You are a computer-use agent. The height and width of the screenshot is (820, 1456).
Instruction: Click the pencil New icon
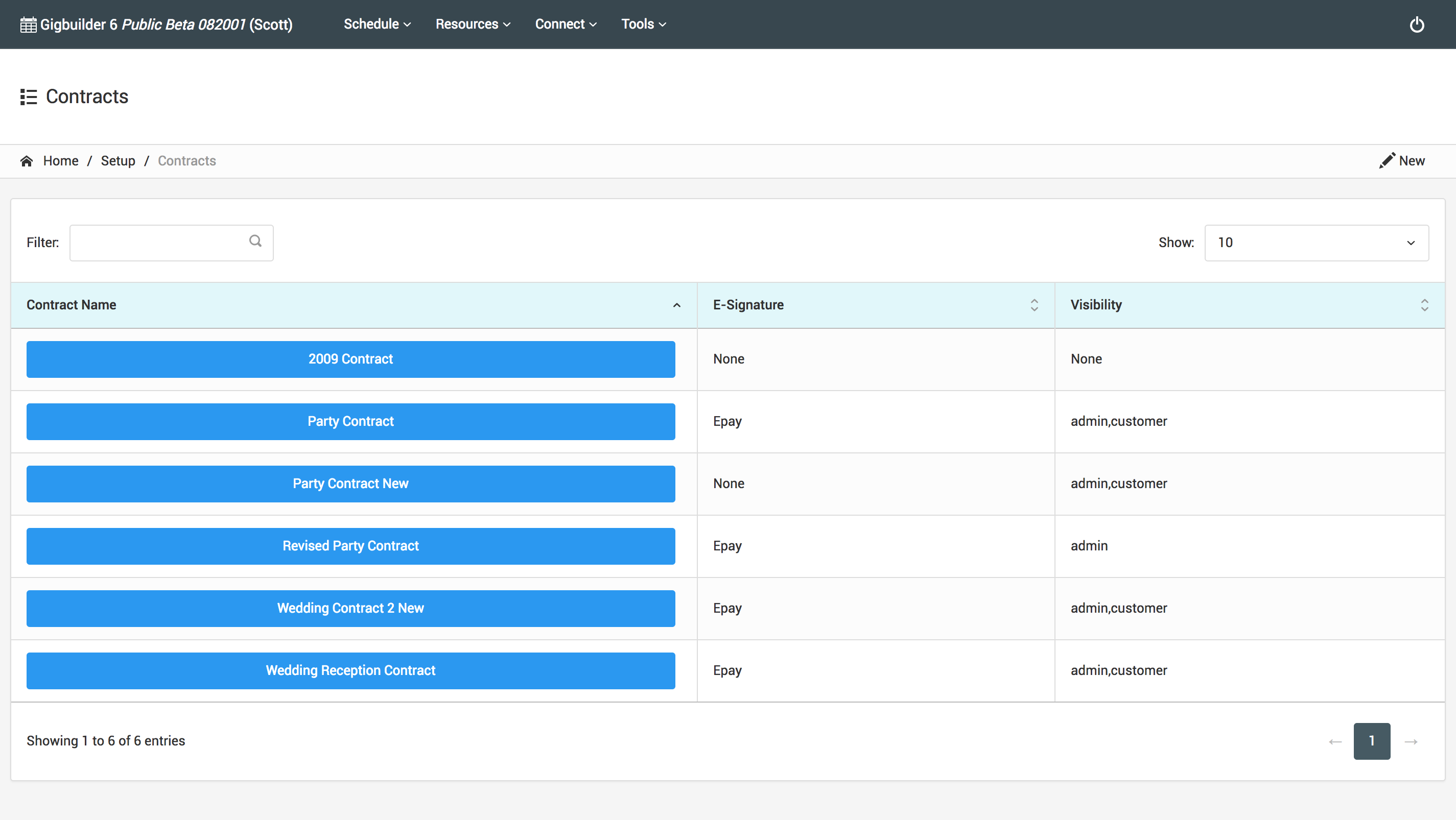pyautogui.click(x=1387, y=161)
